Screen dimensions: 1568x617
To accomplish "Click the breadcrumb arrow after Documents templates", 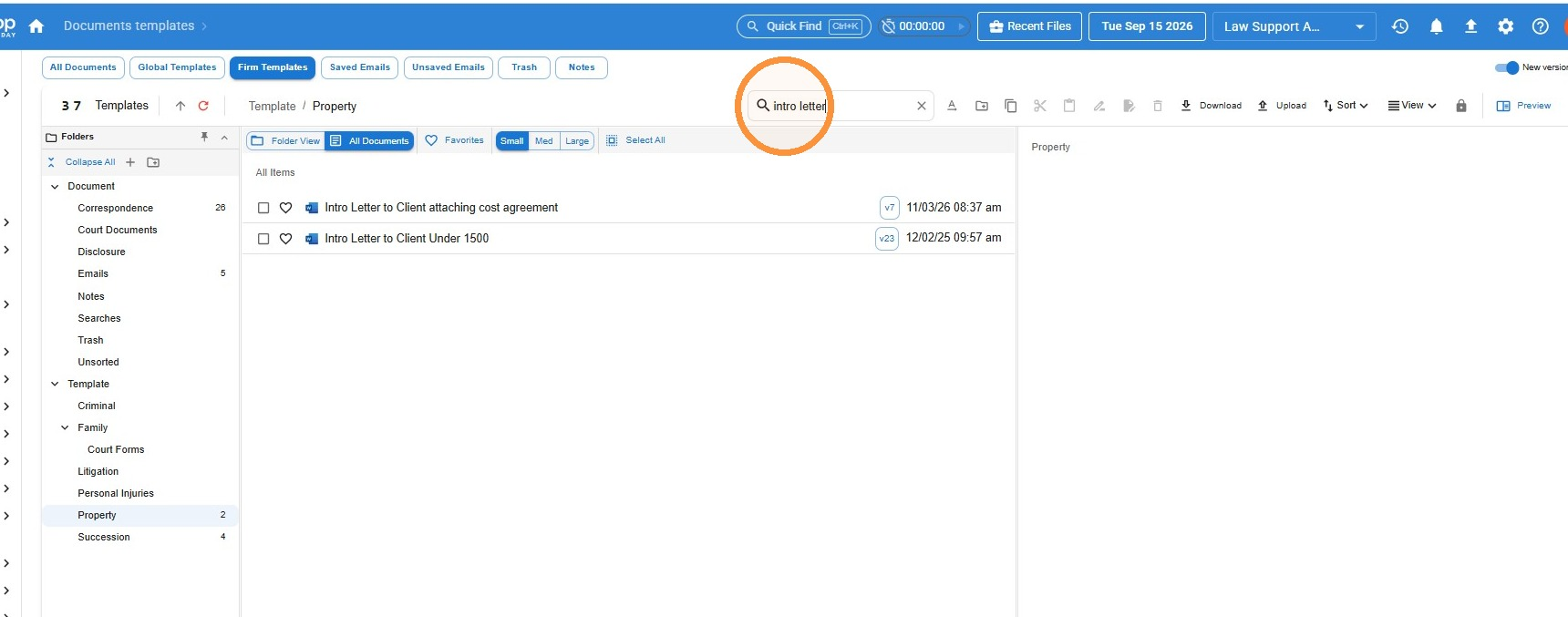I will point(204,26).
